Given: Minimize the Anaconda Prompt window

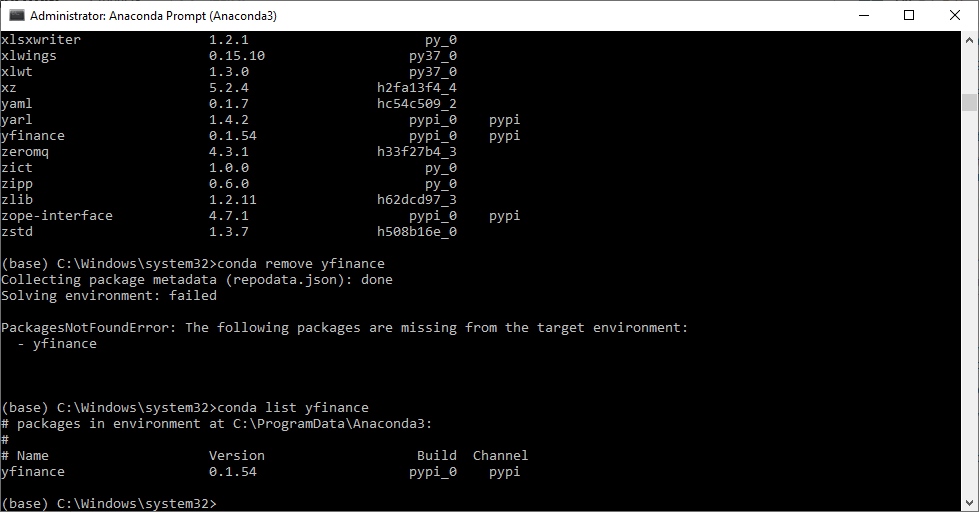Looking at the screenshot, I should pos(862,15).
